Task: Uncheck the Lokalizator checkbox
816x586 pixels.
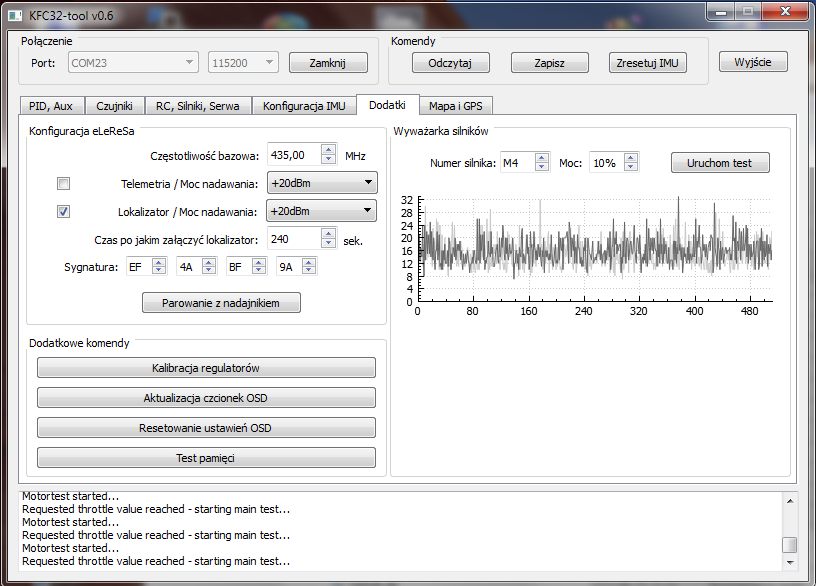Action: click(x=64, y=212)
